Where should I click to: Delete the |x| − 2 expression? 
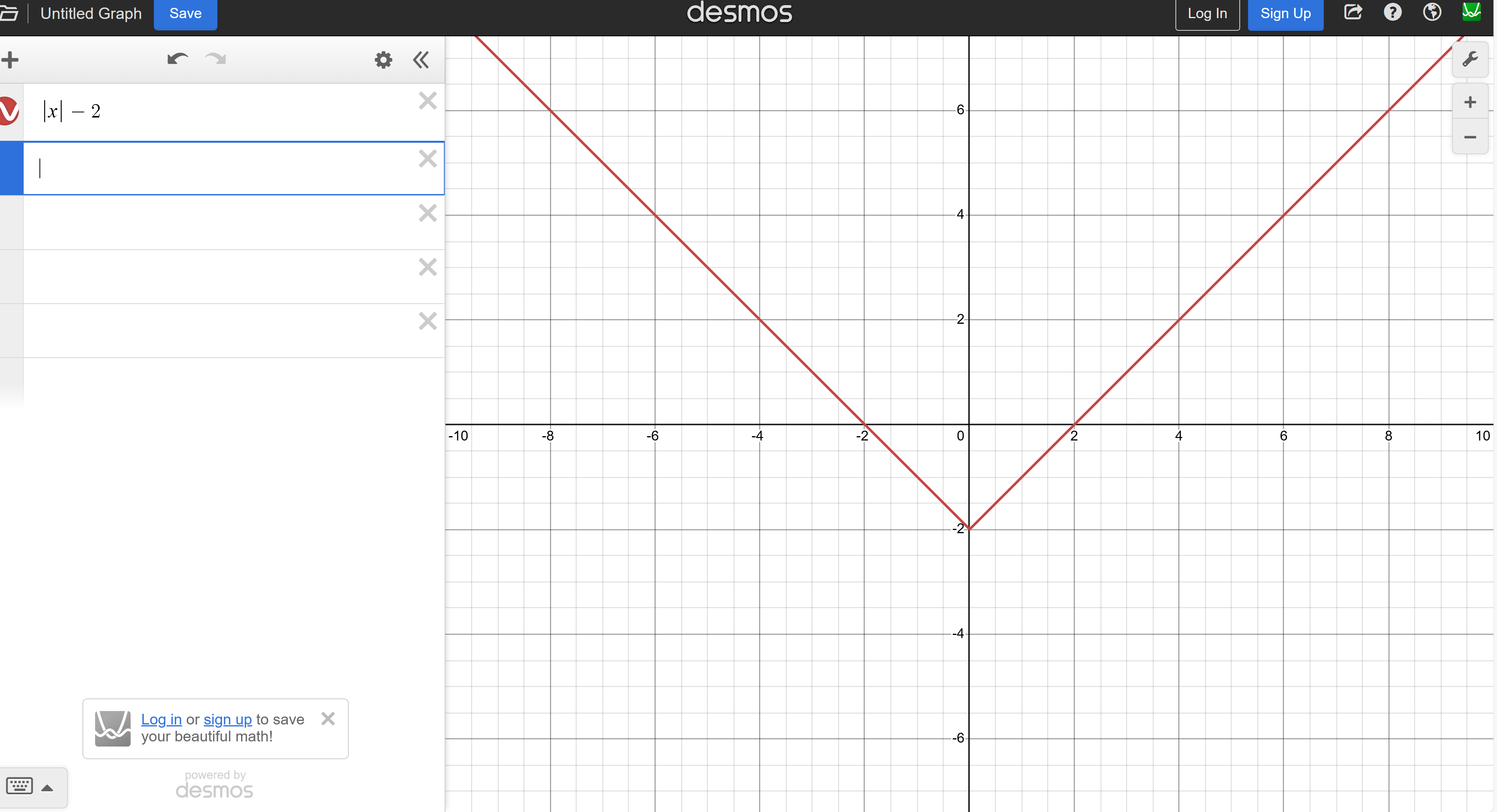(428, 101)
